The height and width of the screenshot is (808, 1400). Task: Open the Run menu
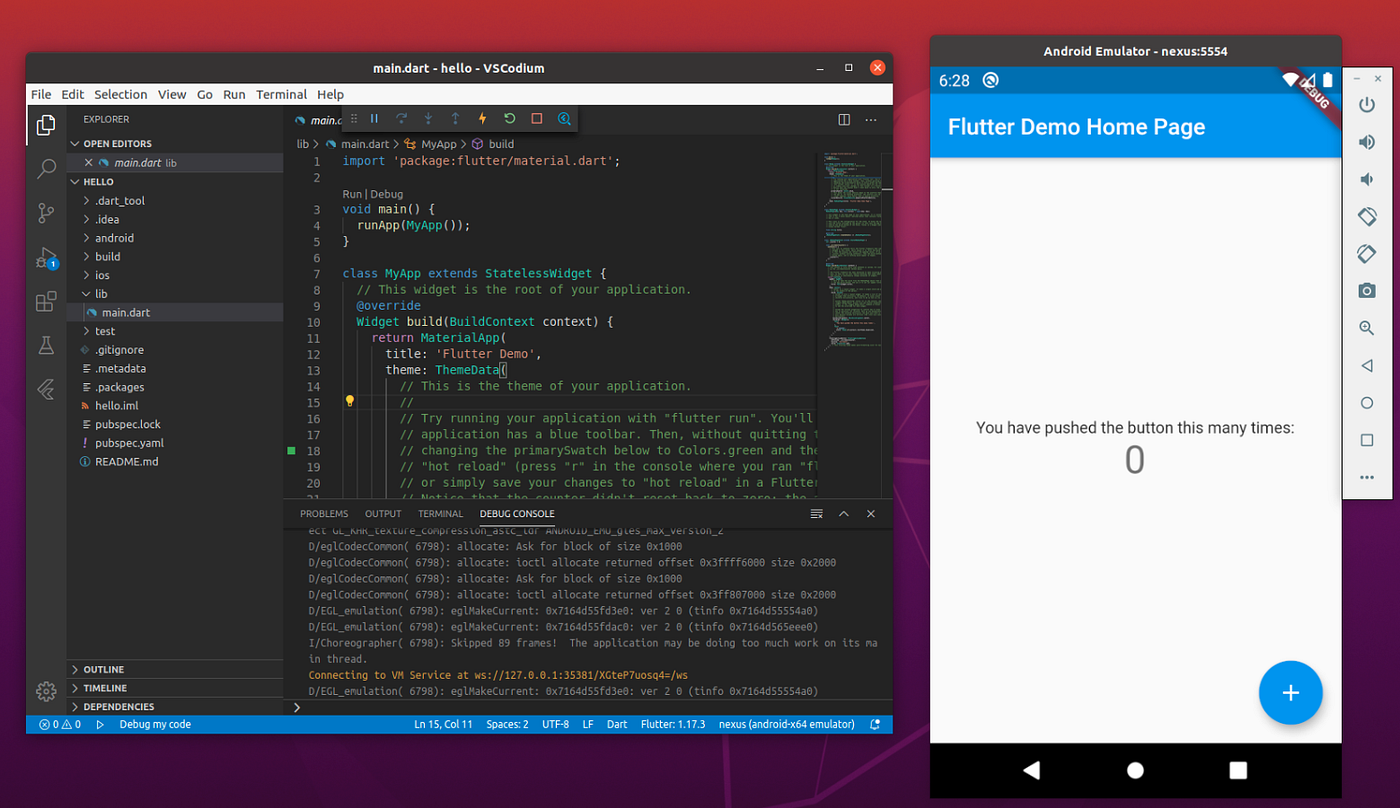pos(234,94)
